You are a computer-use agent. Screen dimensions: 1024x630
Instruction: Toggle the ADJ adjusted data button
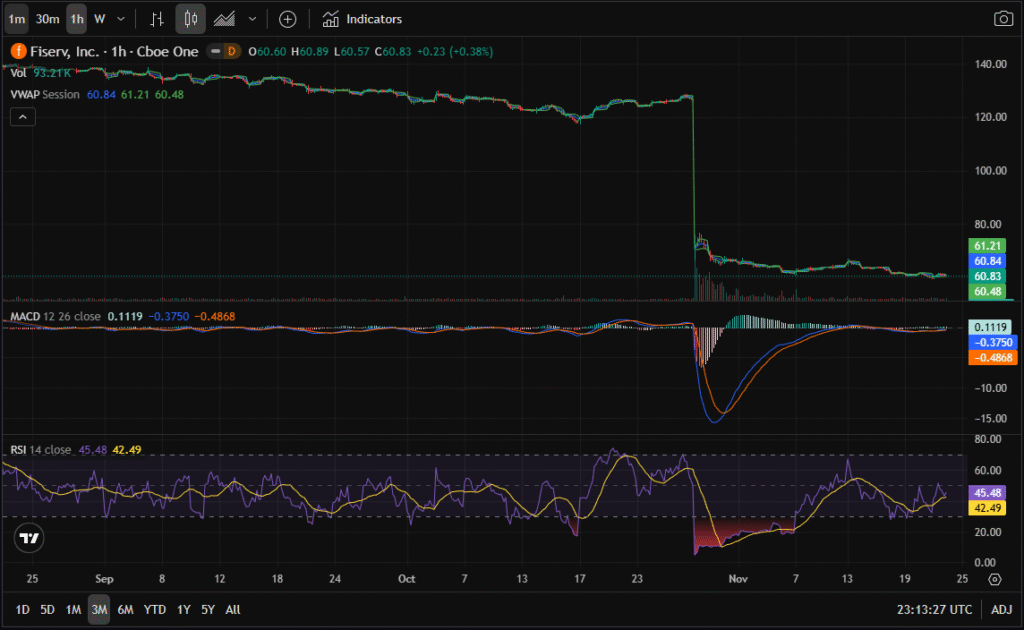pos(1001,609)
